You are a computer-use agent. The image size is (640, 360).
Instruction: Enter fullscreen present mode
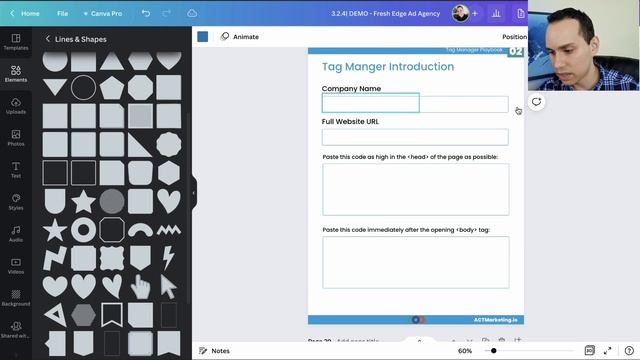pos(608,351)
